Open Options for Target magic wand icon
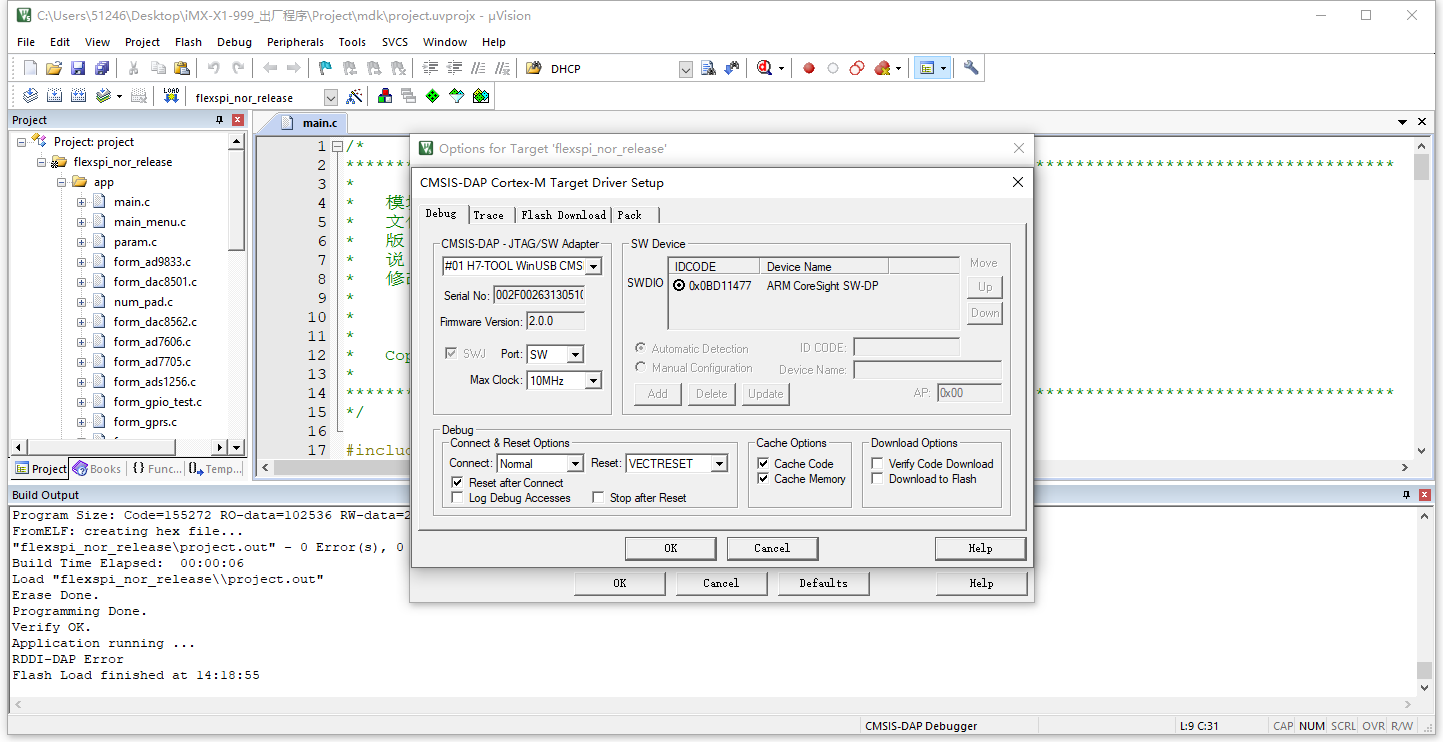Screen dimensions: 1443x742 tap(353, 96)
